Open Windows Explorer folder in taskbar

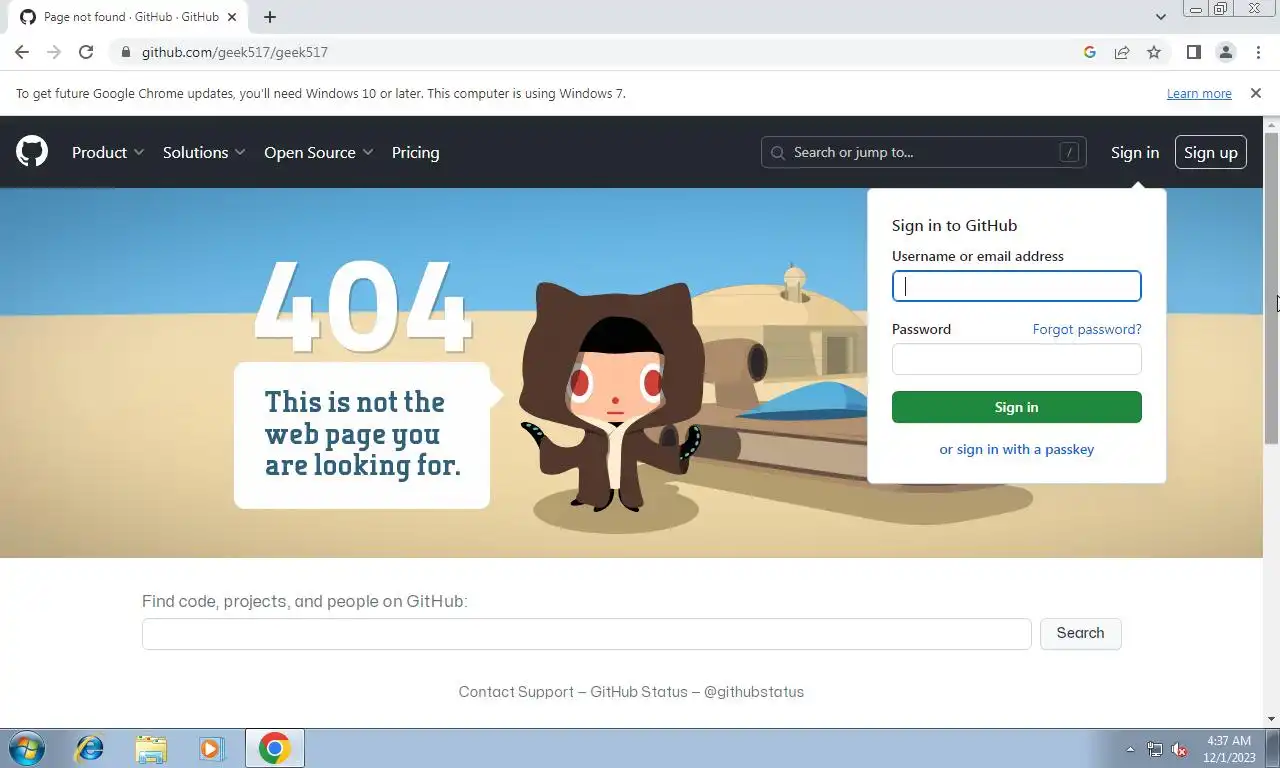click(151, 748)
